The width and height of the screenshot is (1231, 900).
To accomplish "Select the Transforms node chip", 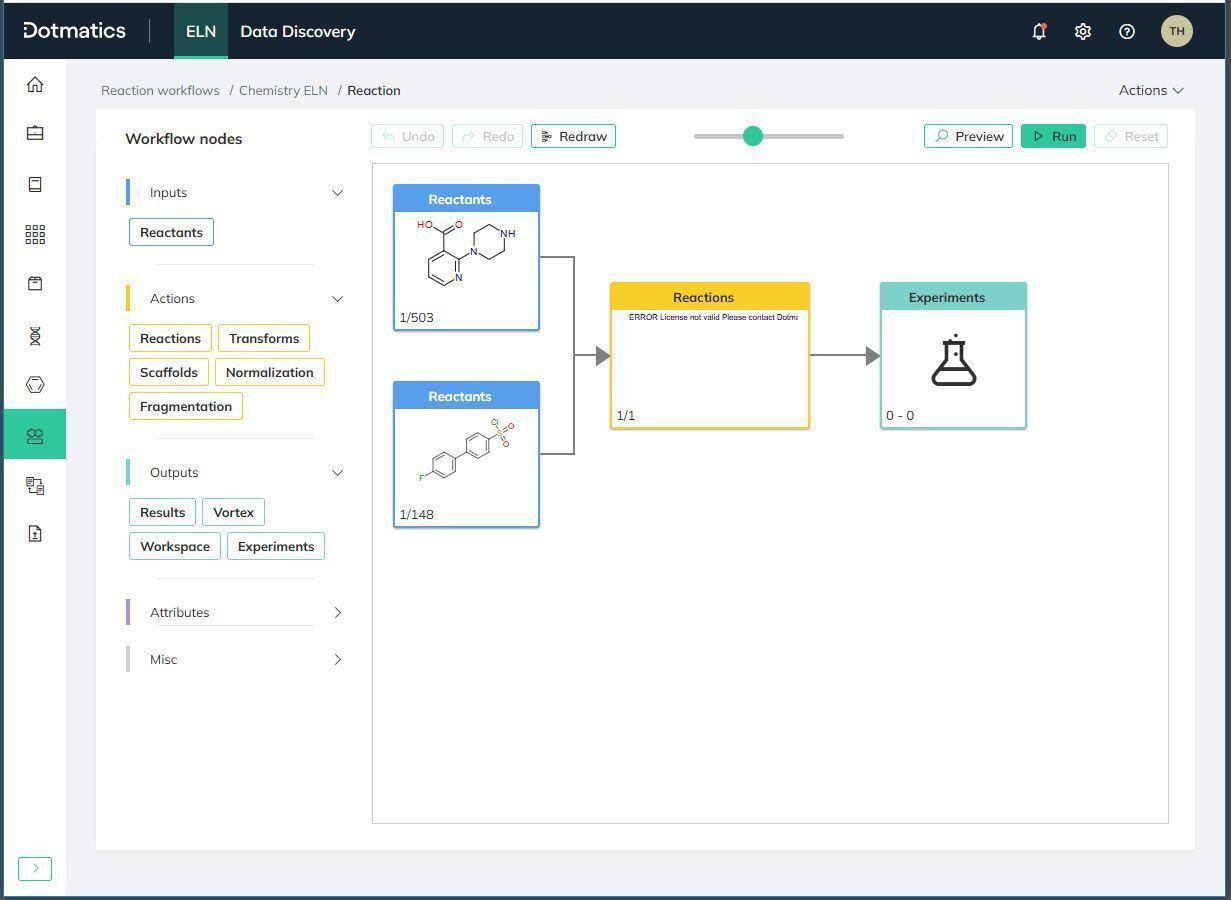I will point(264,338).
